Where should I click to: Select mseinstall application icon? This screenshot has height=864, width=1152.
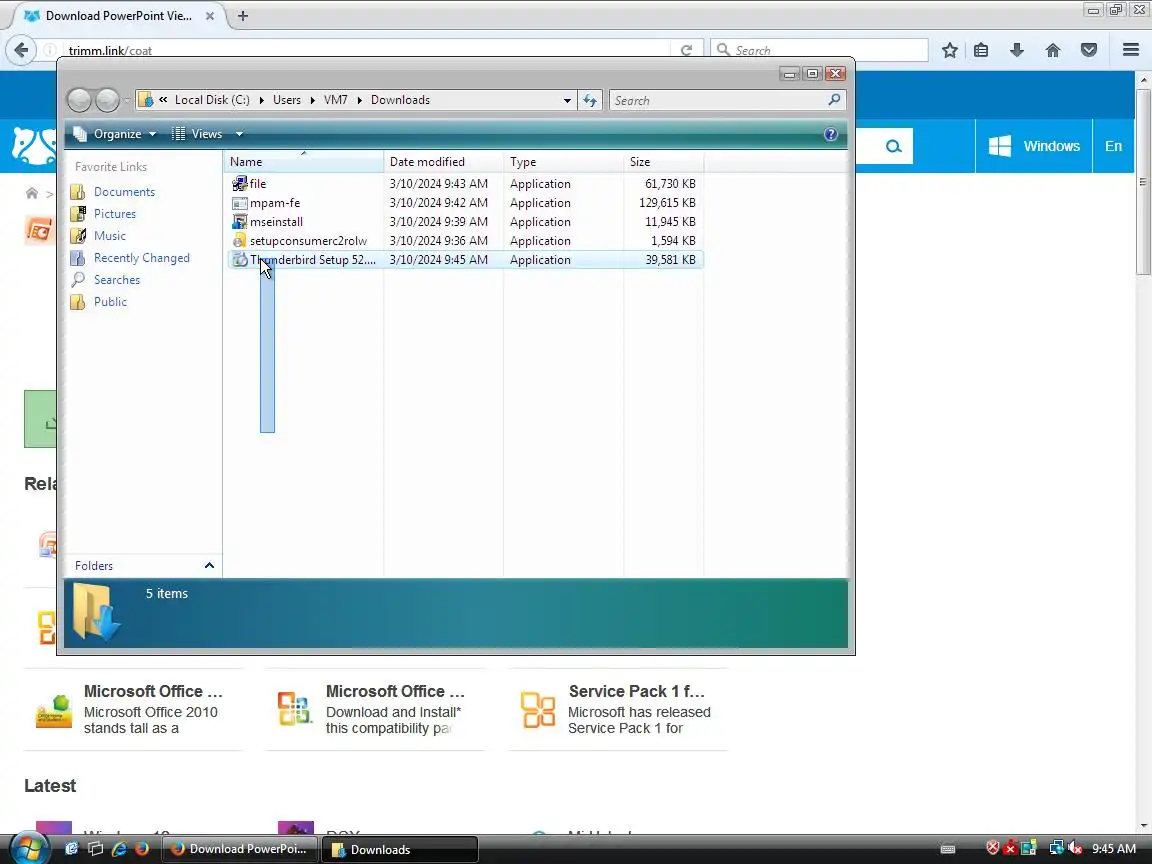coord(240,222)
